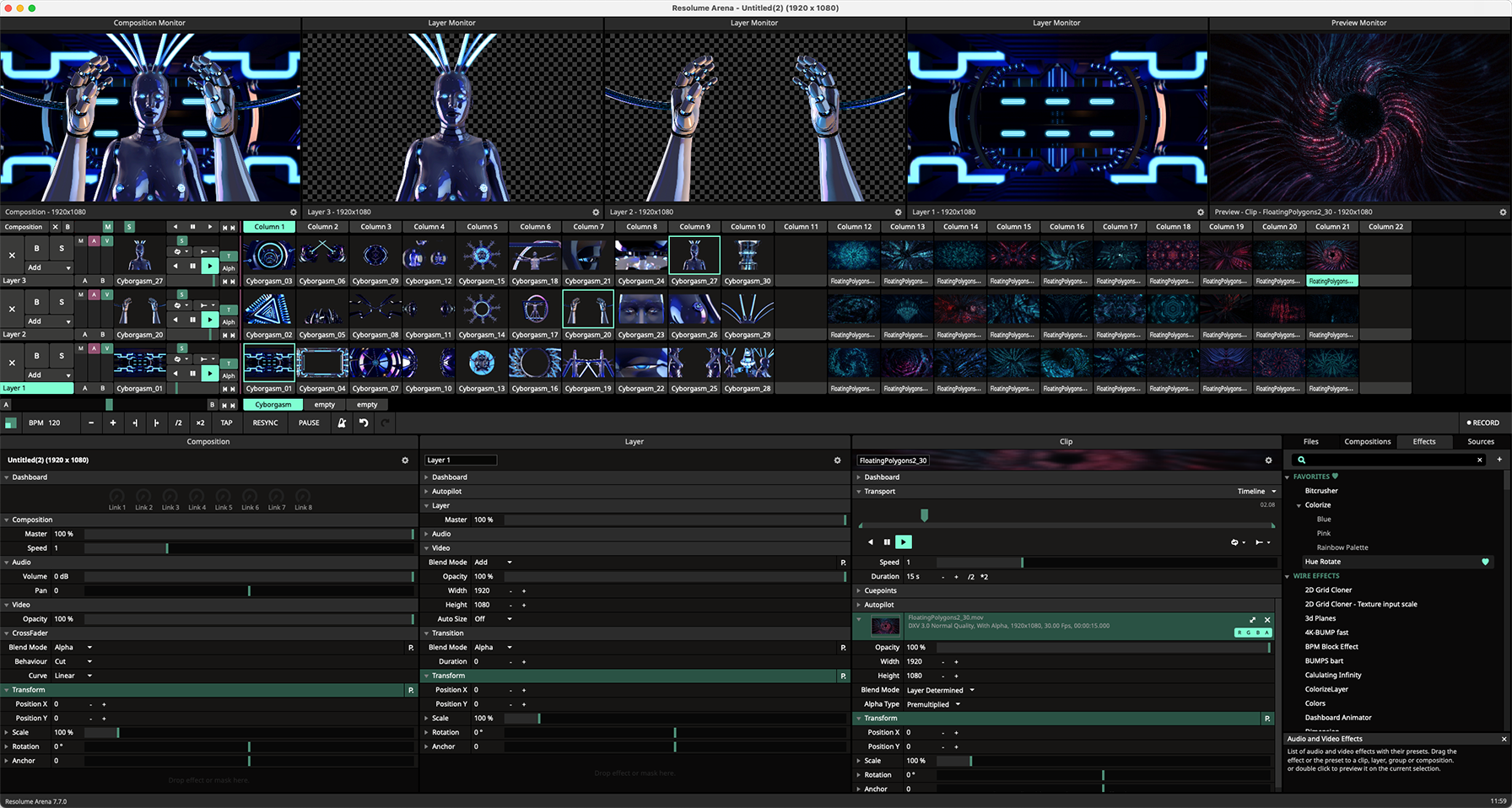This screenshot has width=1512, height=808.
Task: Expand the Cuepoints section in Clip panel
Action: (880, 590)
